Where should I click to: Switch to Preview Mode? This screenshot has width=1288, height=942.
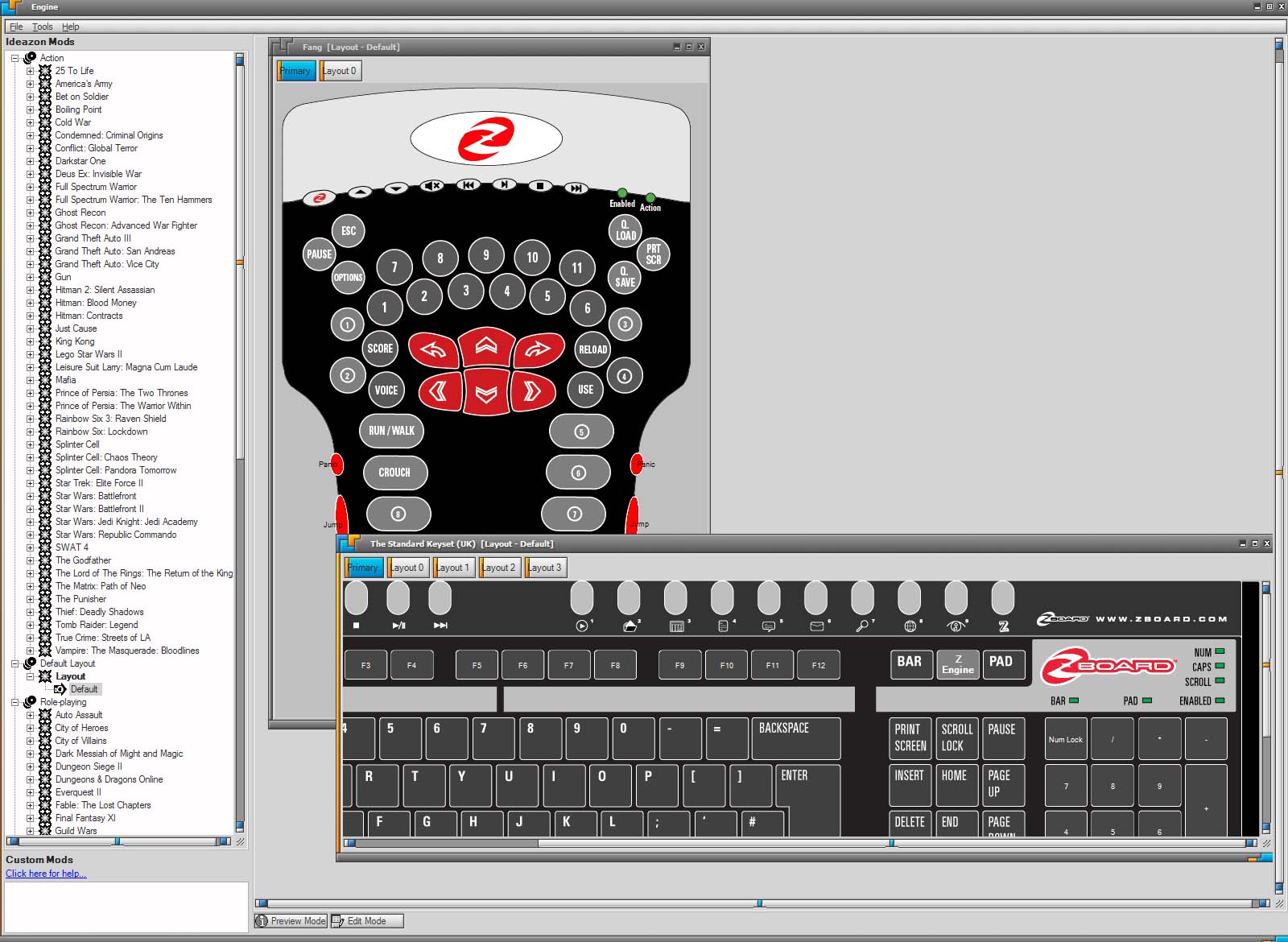tap(291, 921)
